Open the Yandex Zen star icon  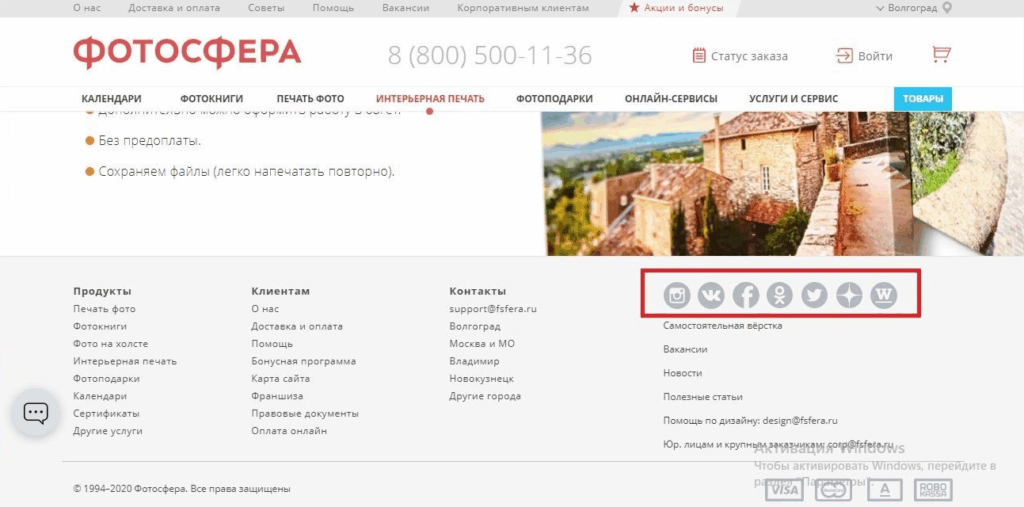[850, 295]
